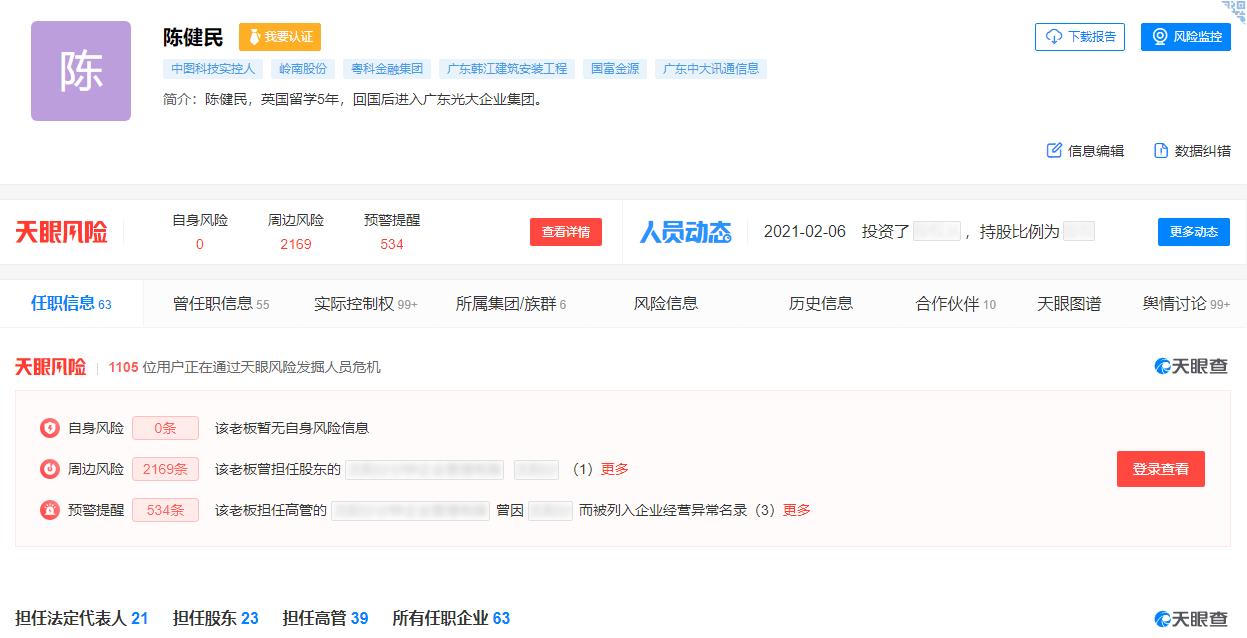The image size is (1247, 638).
Task: Click the 更多动态 button
Action: (1193, 231)
